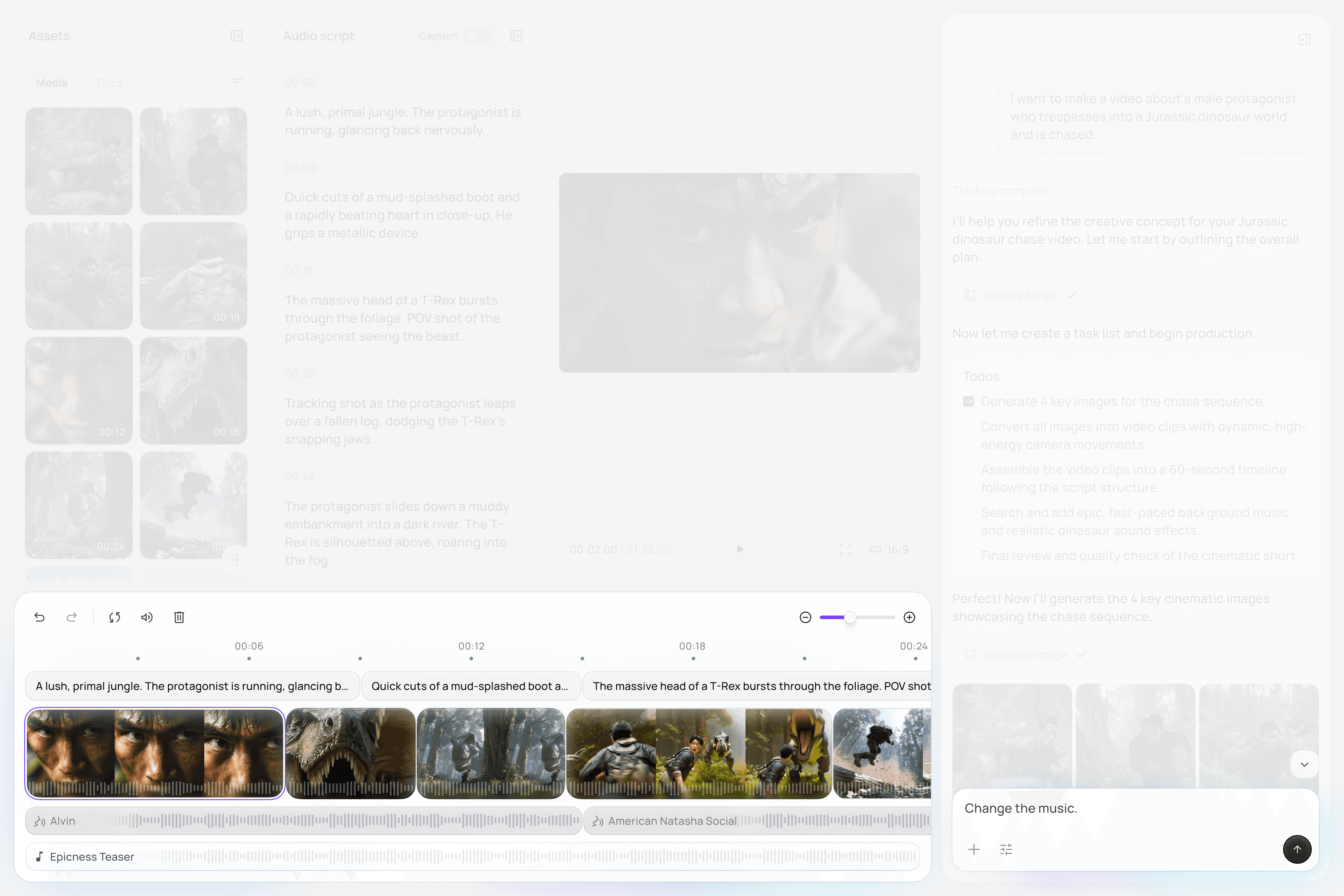Click the undo arrow in timeline toolbar
This screenshot has width=1344, height=896.
39,617
